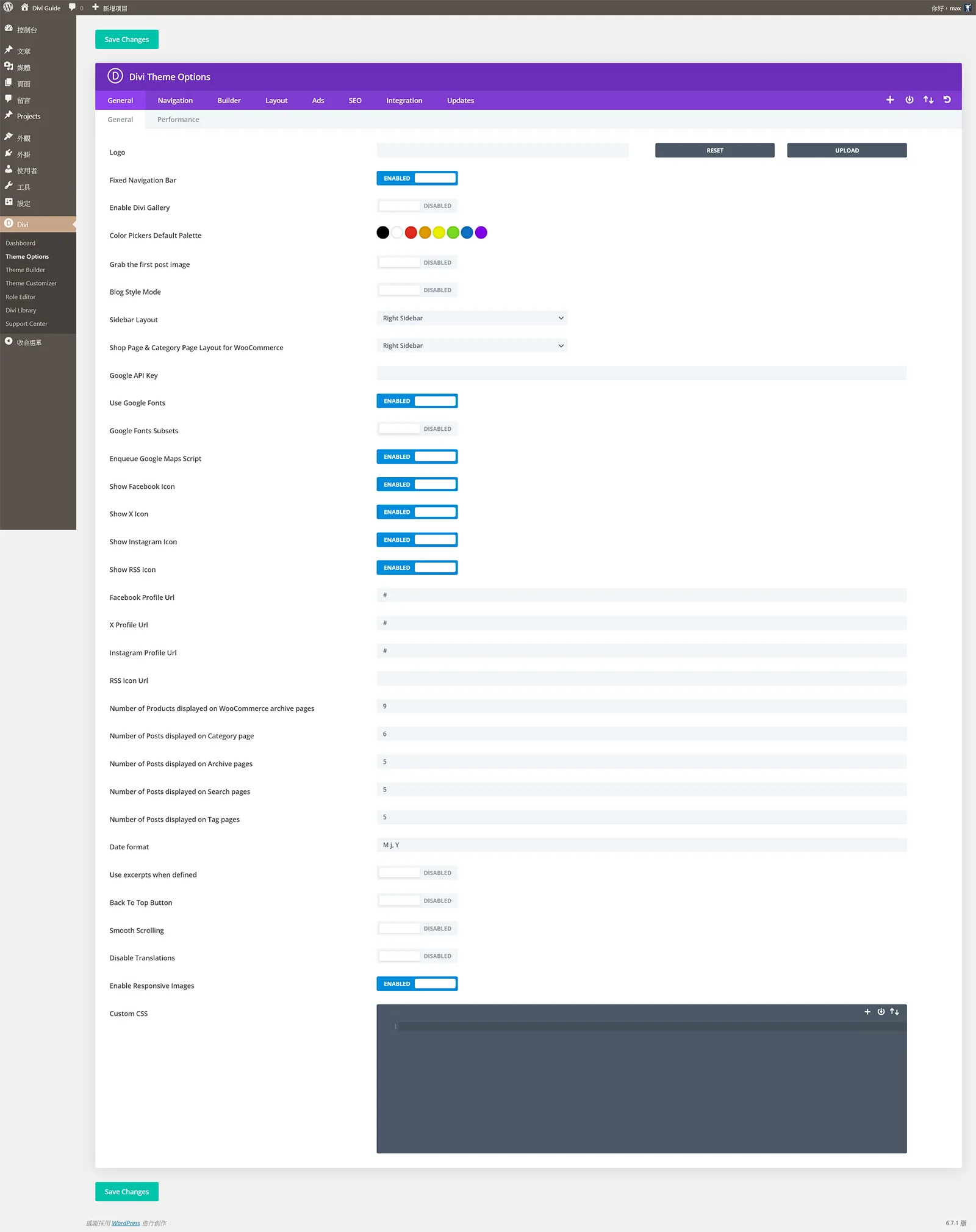Toggle Grab the first post image
The image size is (976, 1232).
click(x=417, y=262)
